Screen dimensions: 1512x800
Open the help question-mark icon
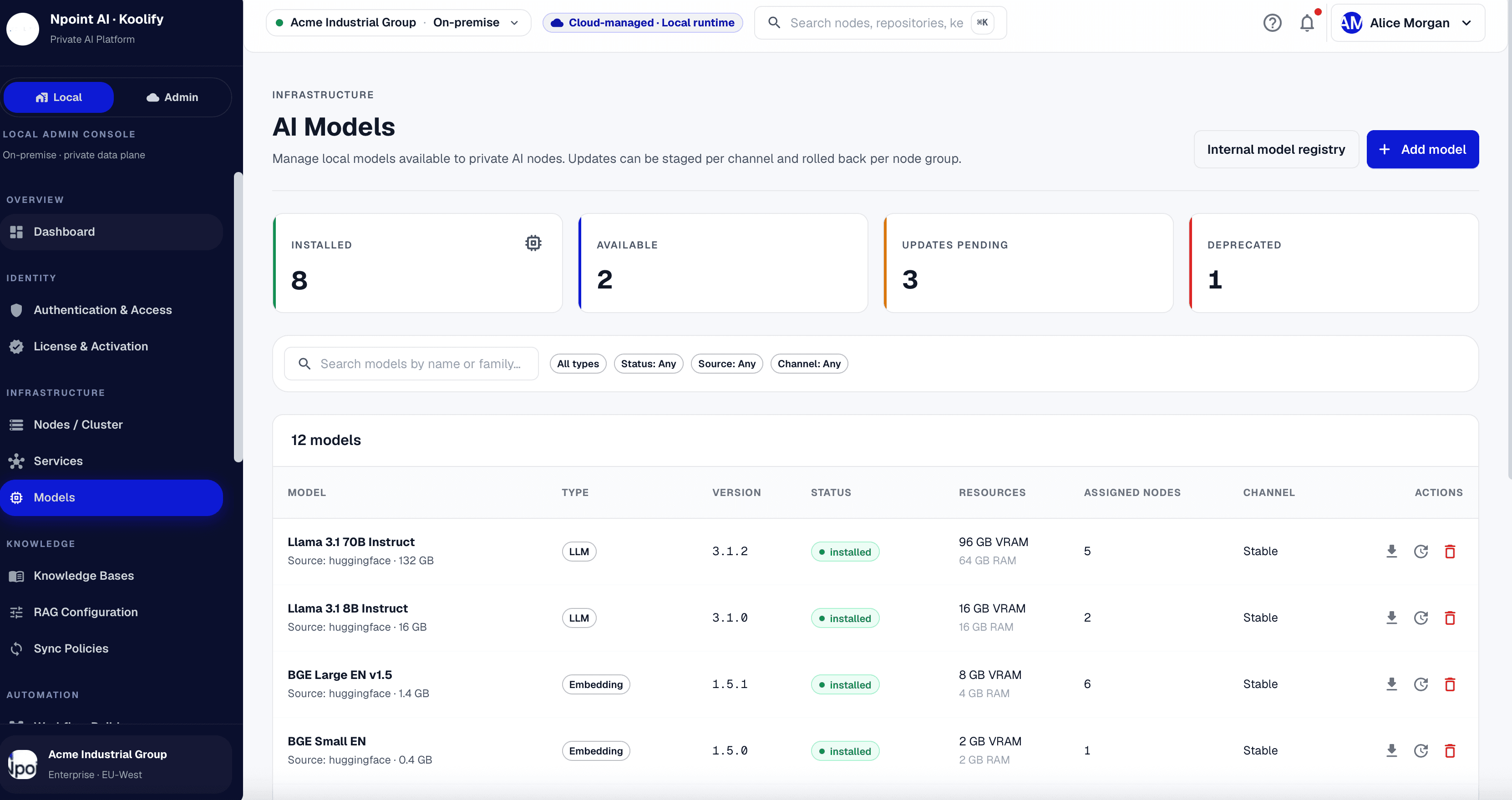tap(1272, 23)
